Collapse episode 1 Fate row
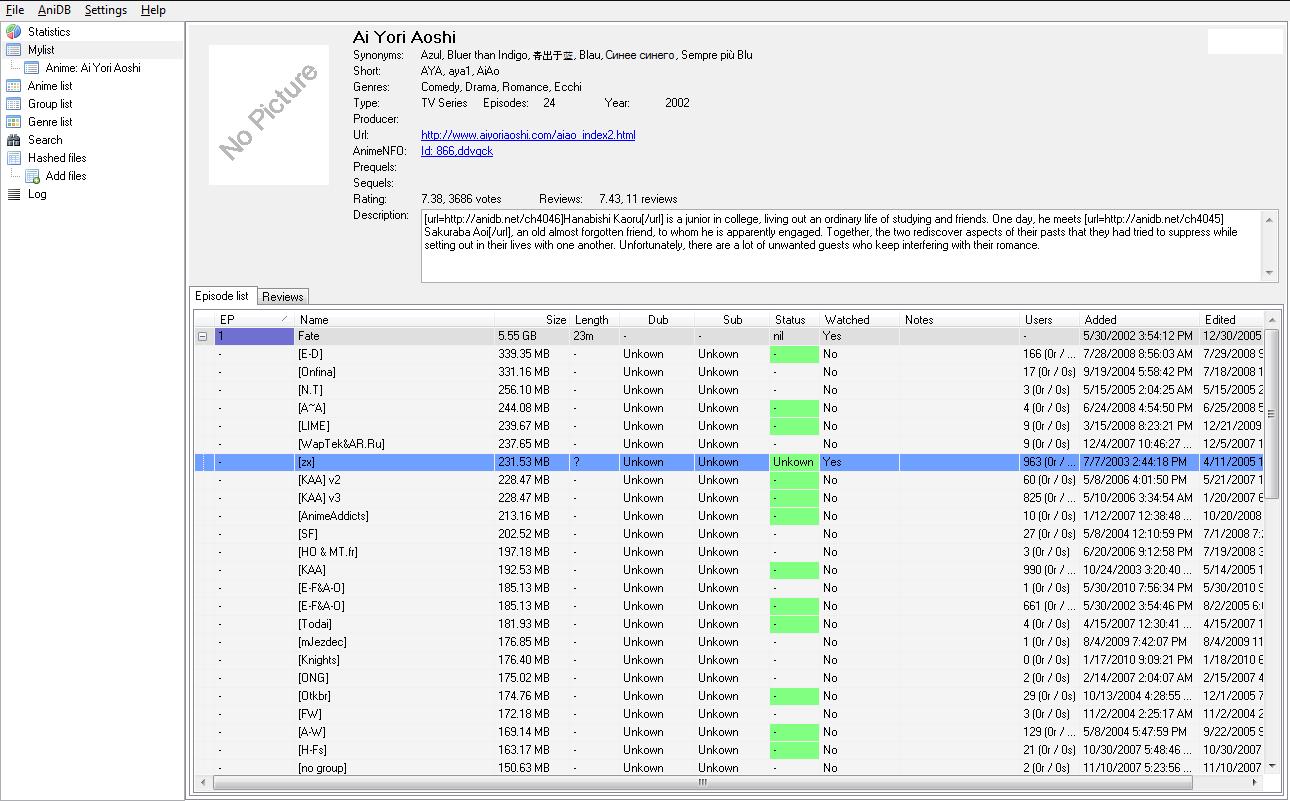This screenshot has height=801, width=1290. click(x=202, y=337)
